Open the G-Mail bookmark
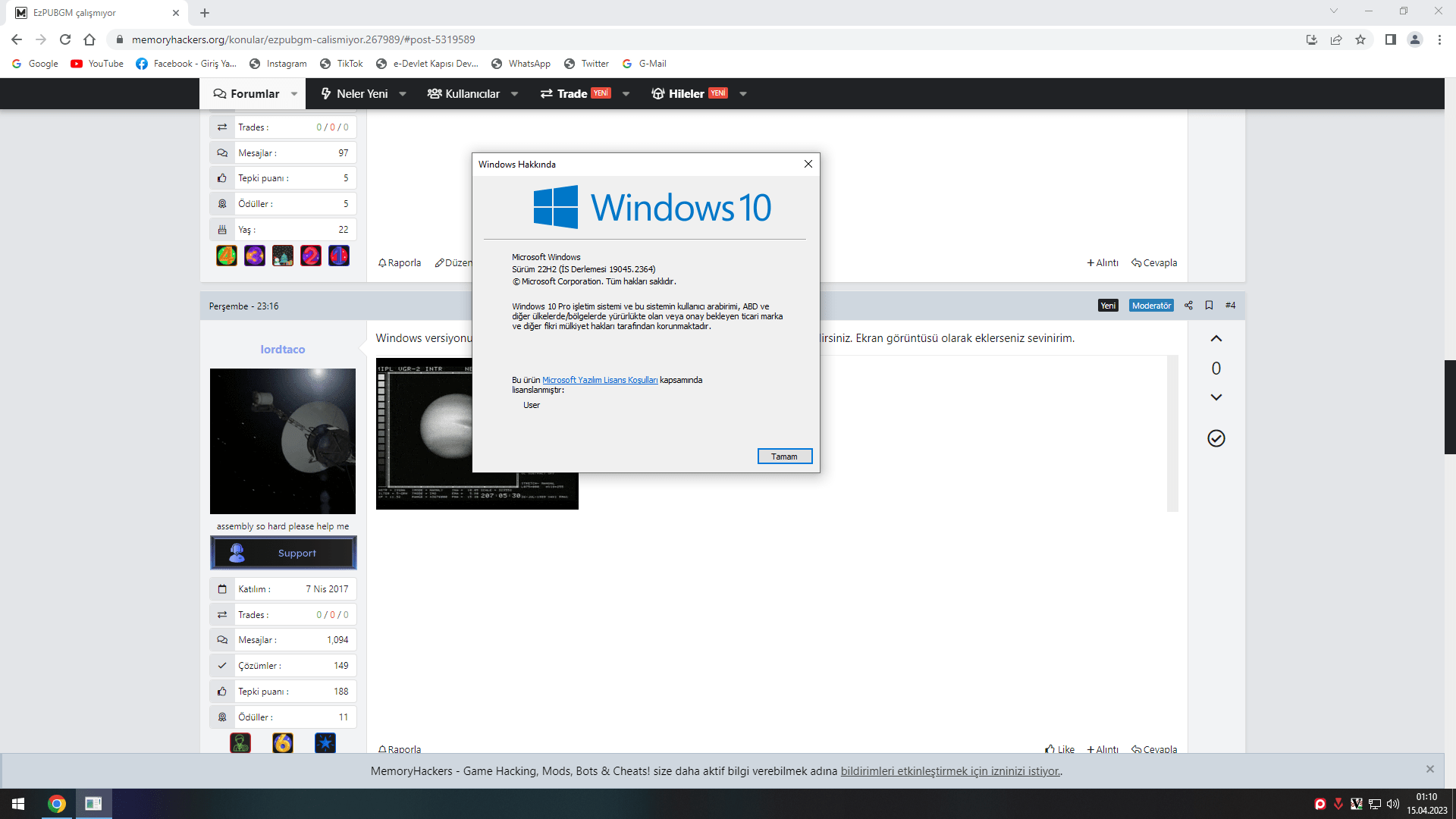1456x819 pixels. (x=644, y=64)
